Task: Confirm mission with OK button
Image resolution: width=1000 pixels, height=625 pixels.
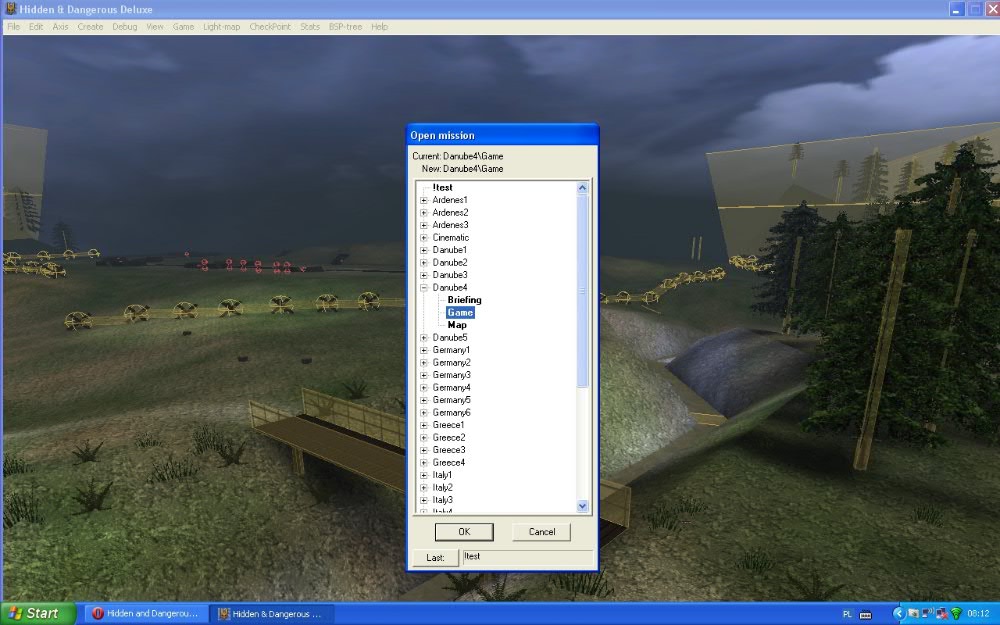Action: pos(464,532)
